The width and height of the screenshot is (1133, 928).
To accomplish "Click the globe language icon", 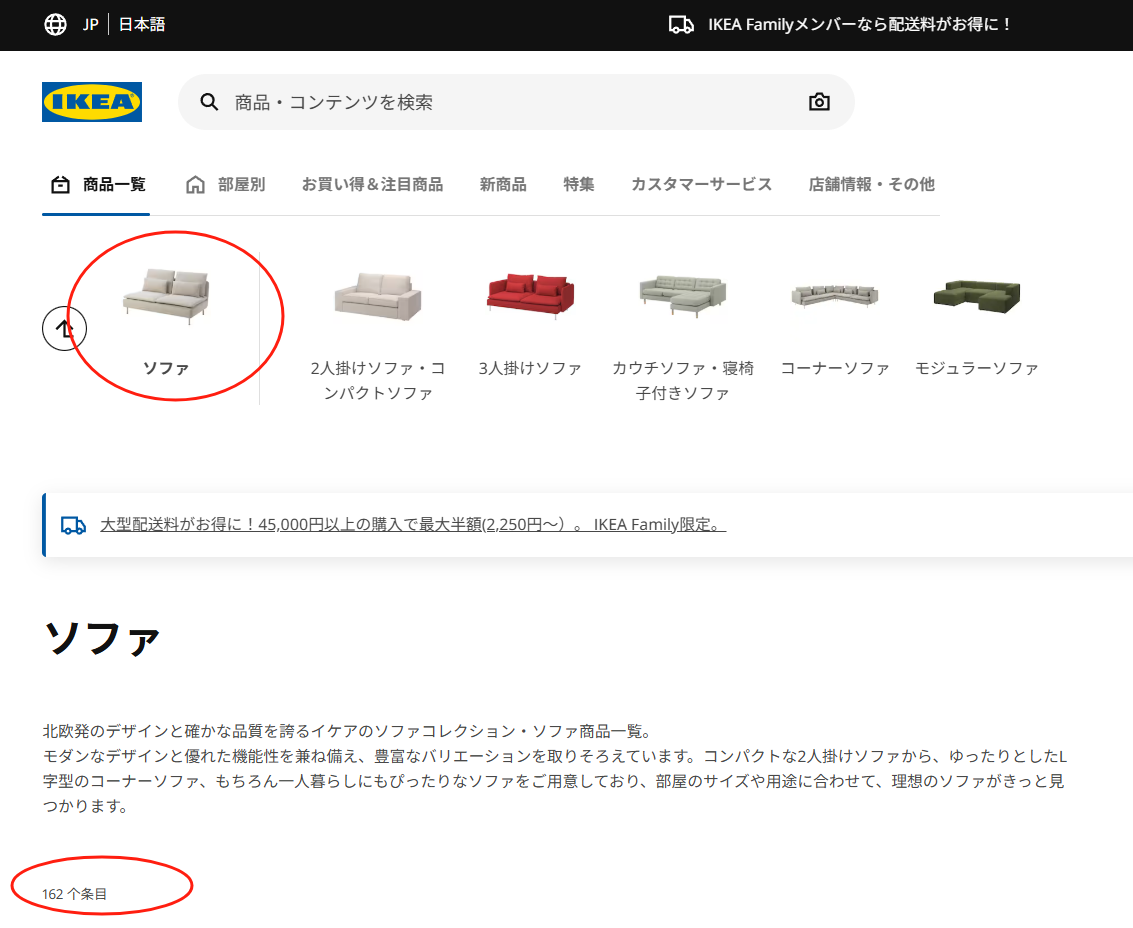I will coord(55,24).
